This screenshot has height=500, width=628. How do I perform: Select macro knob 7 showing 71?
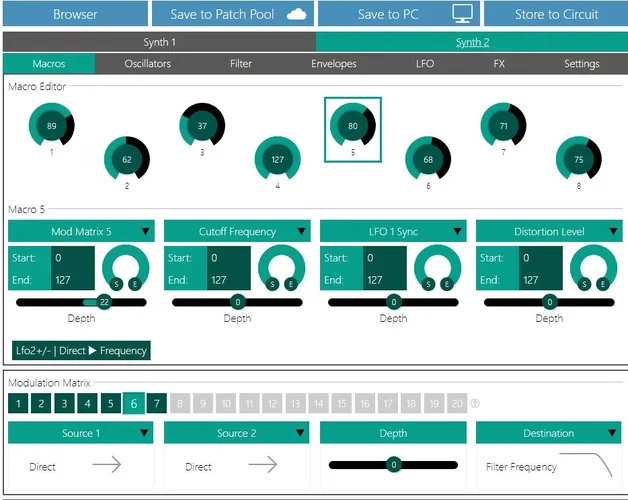pos(503,125)
